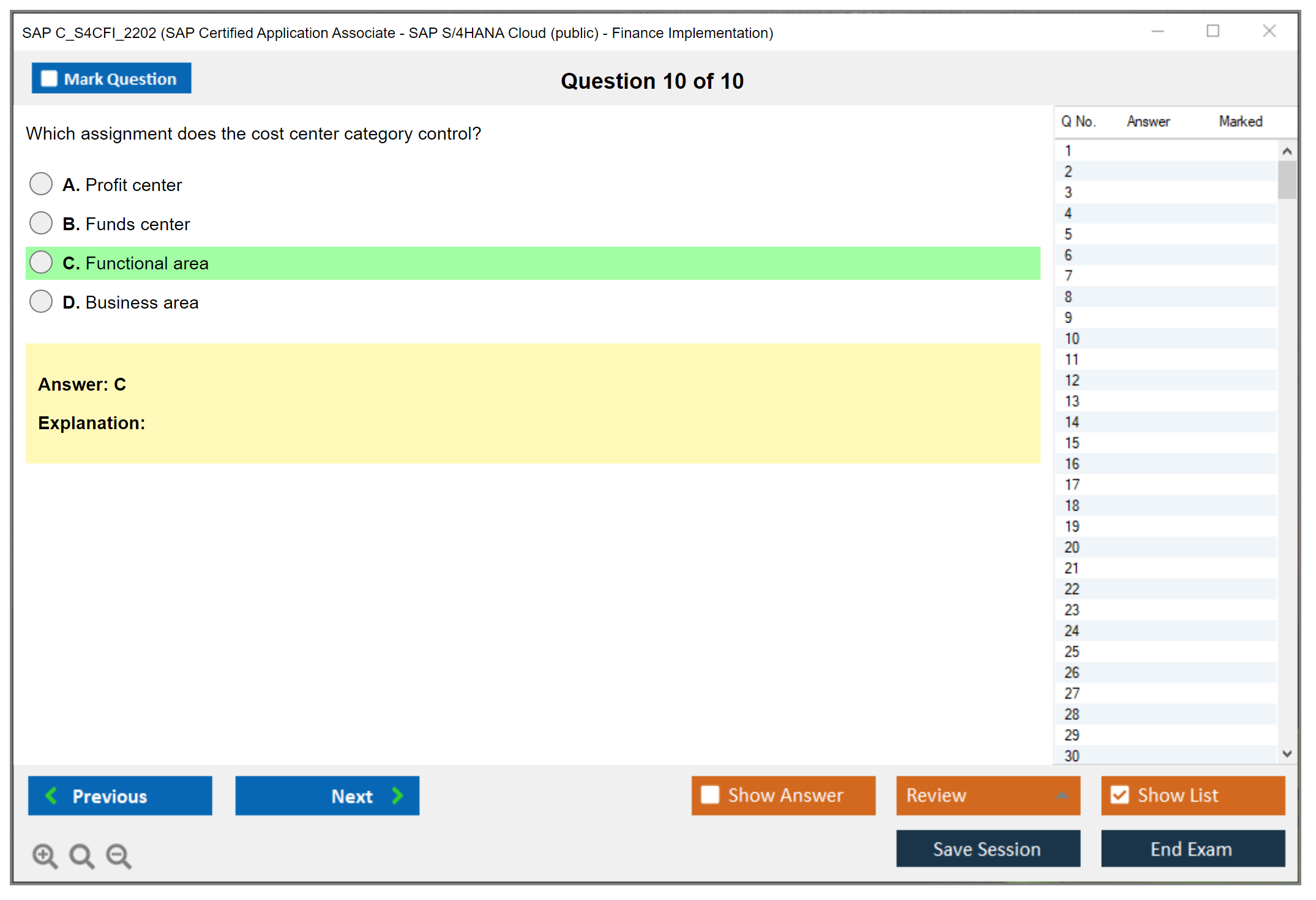
Task: Select option C Functional area
Action: click(41, 262)
